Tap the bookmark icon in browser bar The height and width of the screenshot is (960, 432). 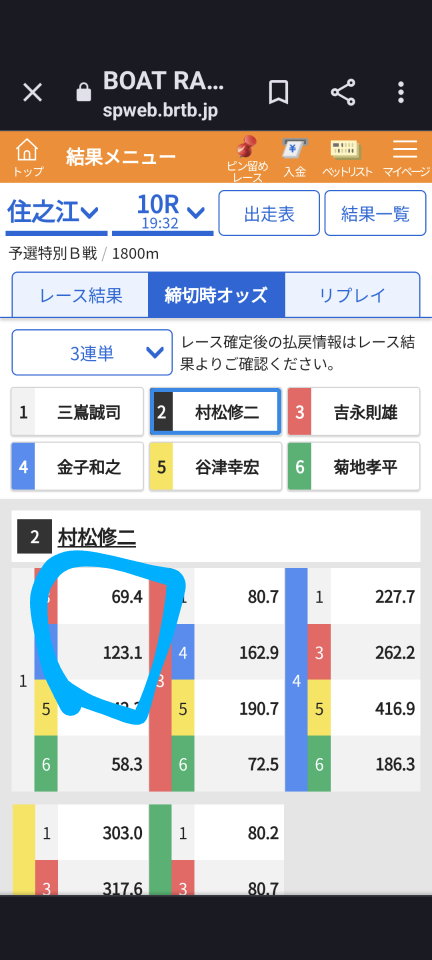[x=278, y=93]
